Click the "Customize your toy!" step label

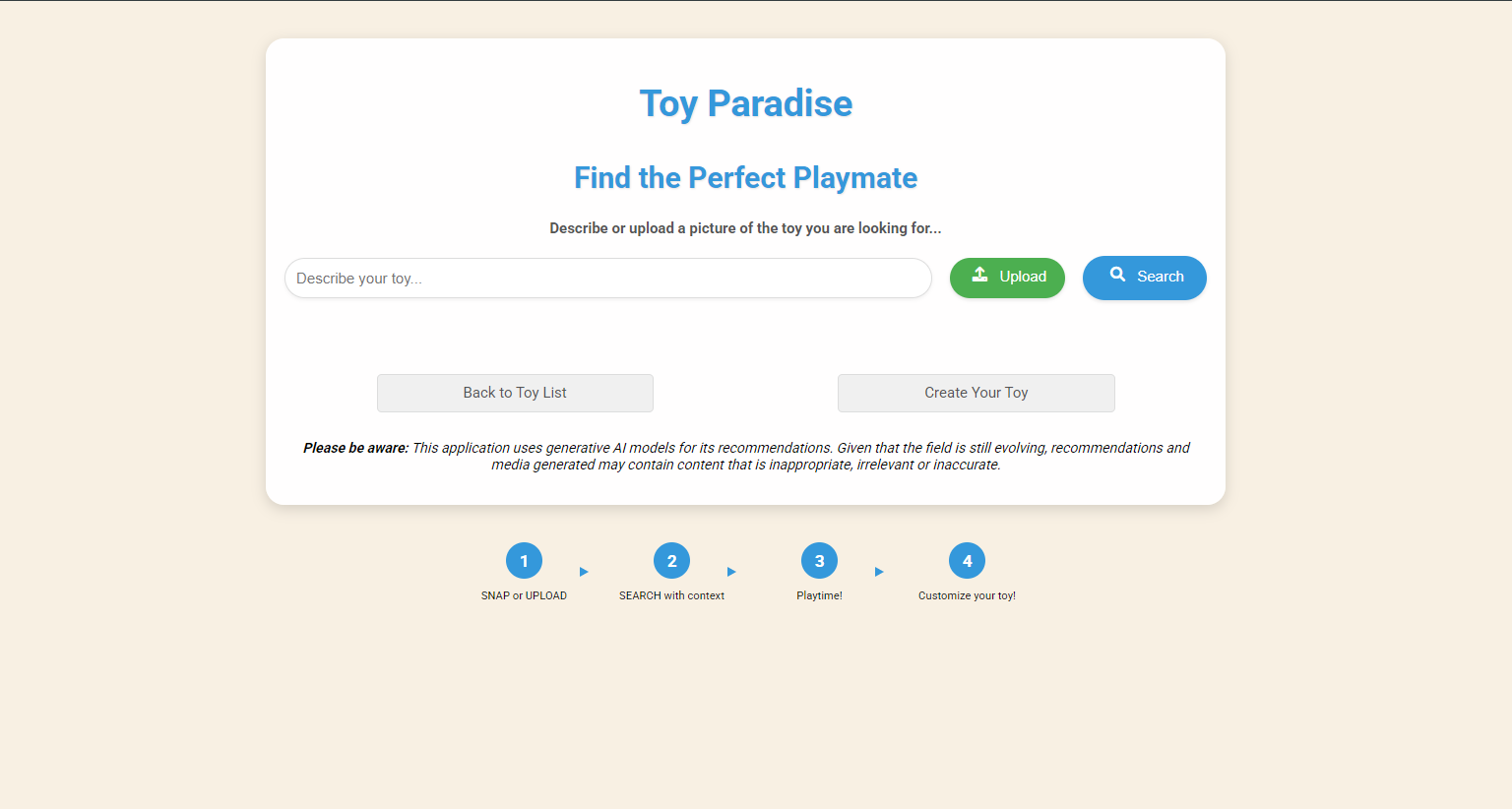pyautogui.click(x=967, y=596)
